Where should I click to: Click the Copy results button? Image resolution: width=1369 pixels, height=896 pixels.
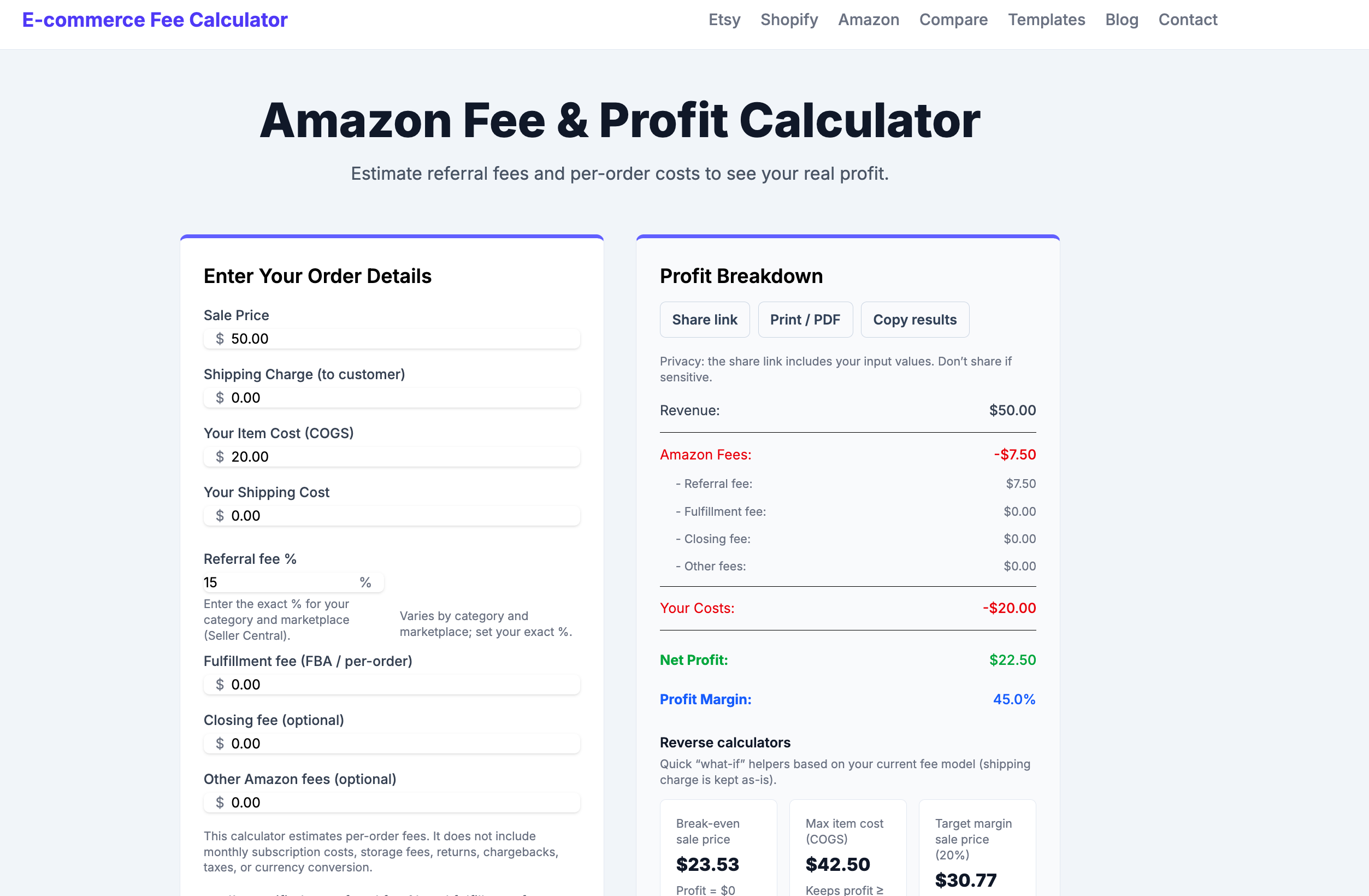[x=914, y=319]
